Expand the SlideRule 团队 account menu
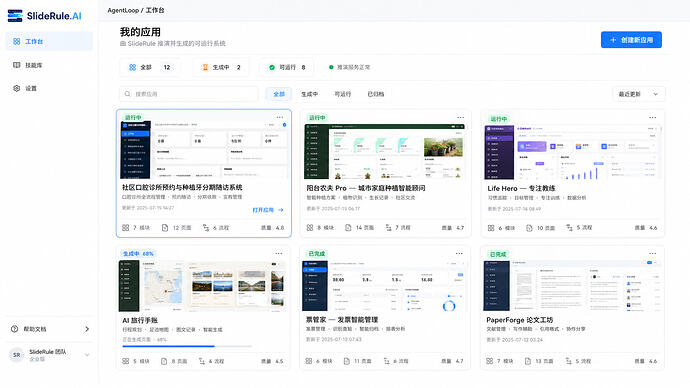690x388 pixels. 87,355
